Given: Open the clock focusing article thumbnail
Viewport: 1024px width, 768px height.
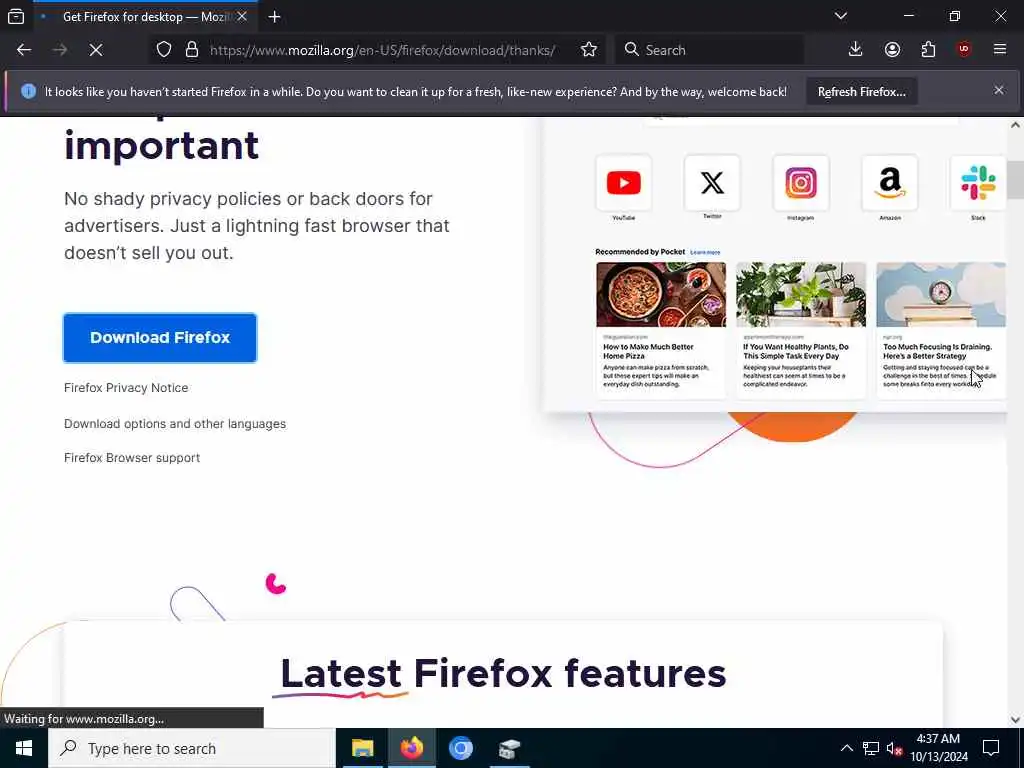Looking at the screenshot, I should click(x=940, y=295).
